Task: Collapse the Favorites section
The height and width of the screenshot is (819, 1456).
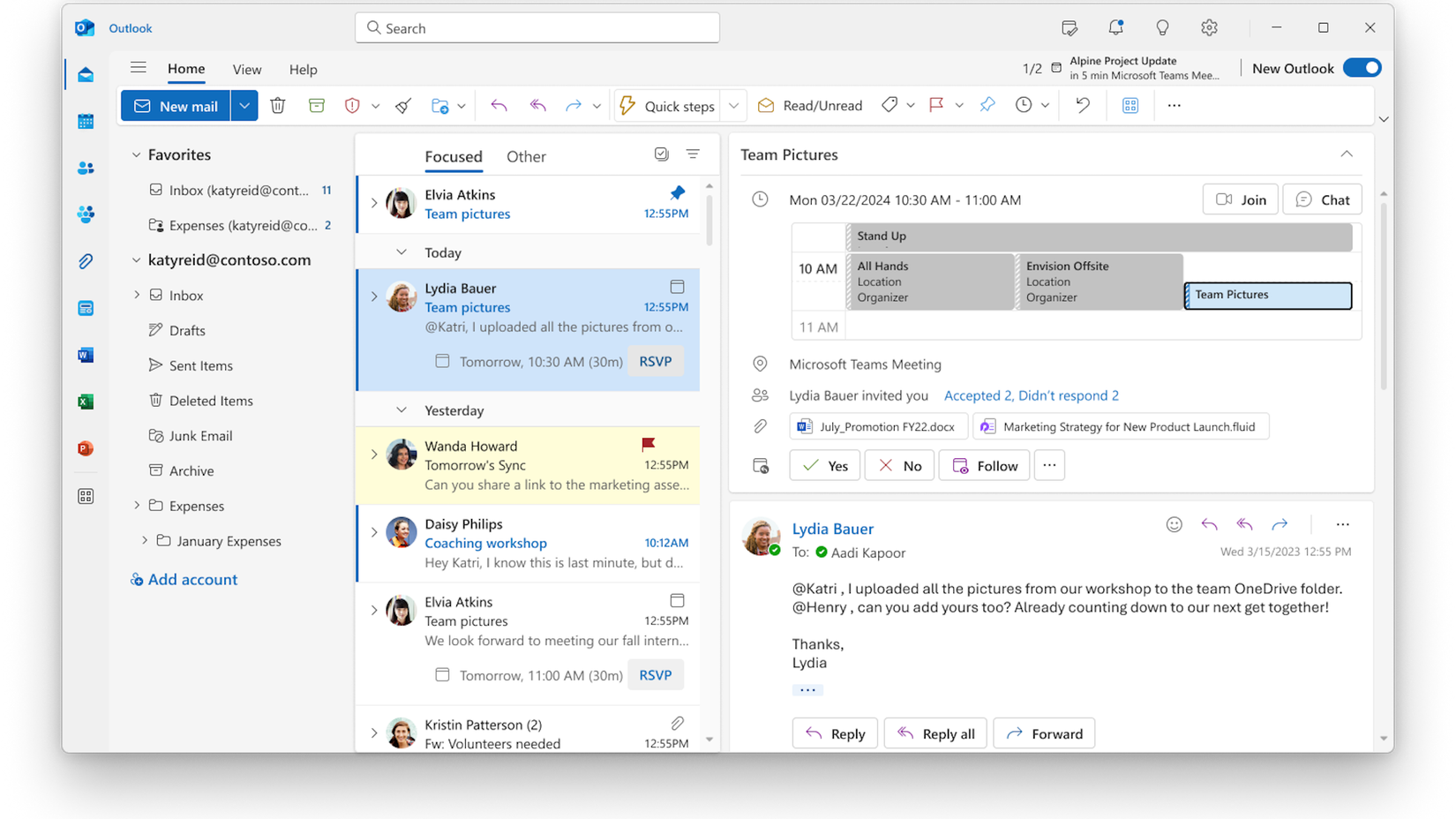Action: pos(136,154)
